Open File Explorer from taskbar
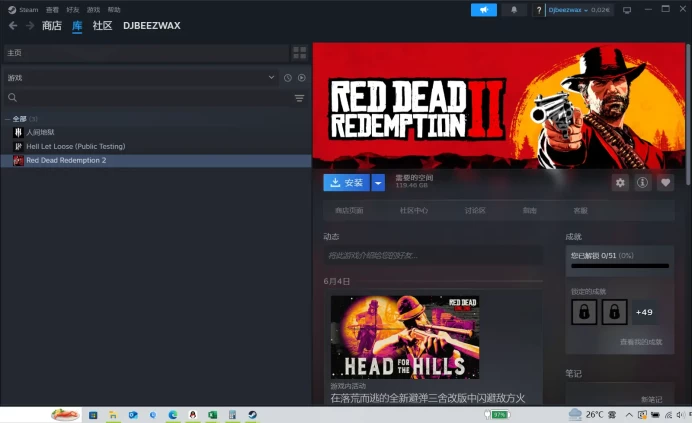This screenshot has height=423, width=692. (x=113, y=415)
